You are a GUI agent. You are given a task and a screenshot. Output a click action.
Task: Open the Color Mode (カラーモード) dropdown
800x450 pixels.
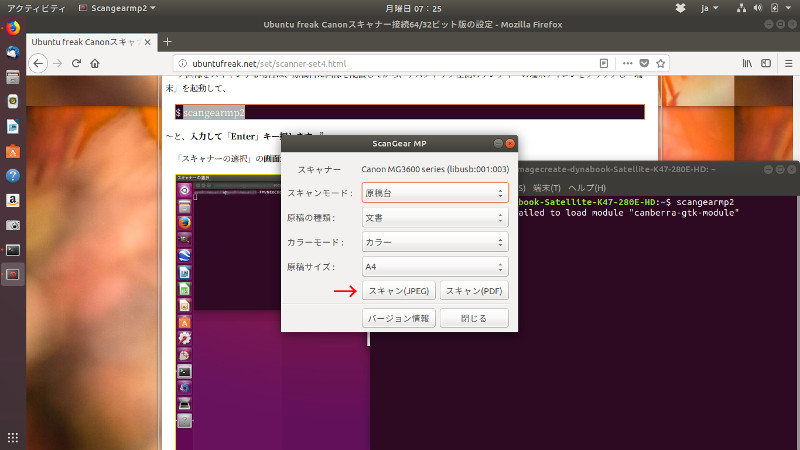point(435,242)
